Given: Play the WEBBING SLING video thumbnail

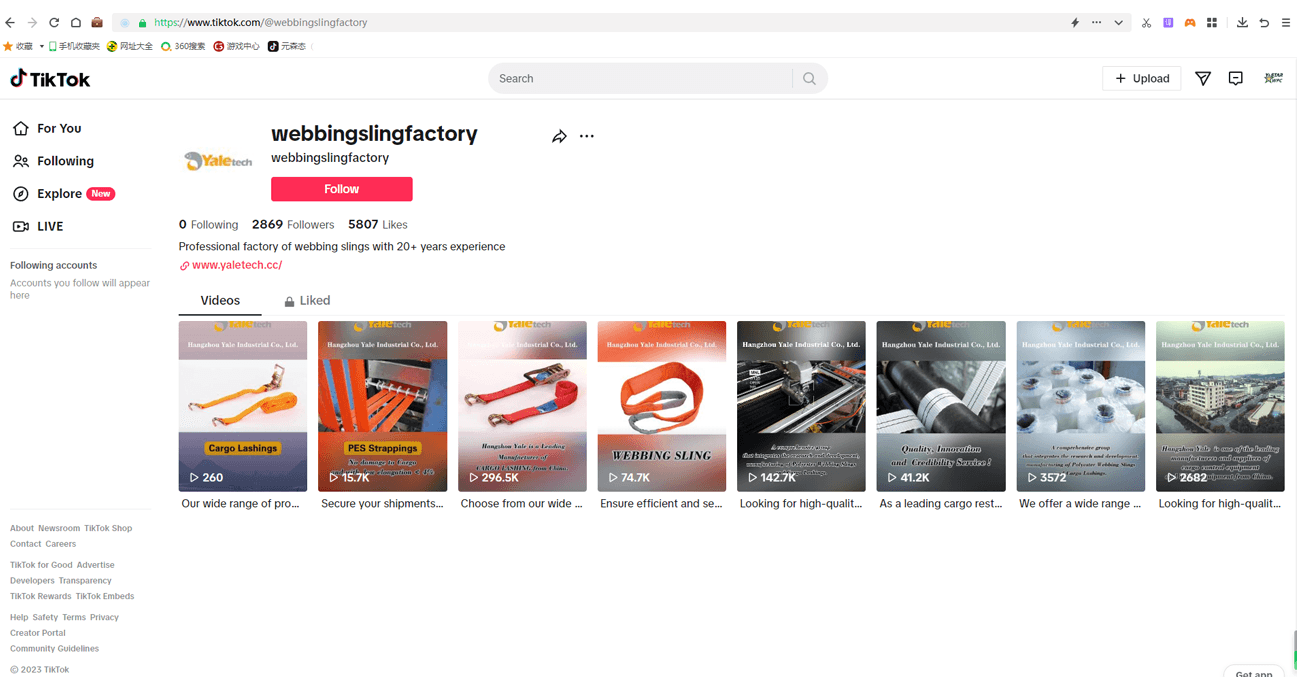Looking at the screenshot, I should click(661, 405).
